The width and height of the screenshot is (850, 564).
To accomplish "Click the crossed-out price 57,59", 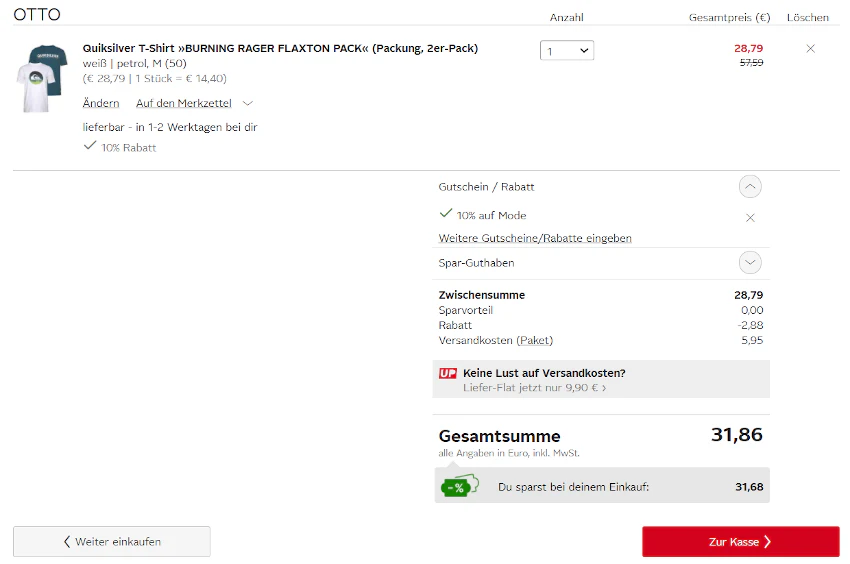I will coord(751,63).
